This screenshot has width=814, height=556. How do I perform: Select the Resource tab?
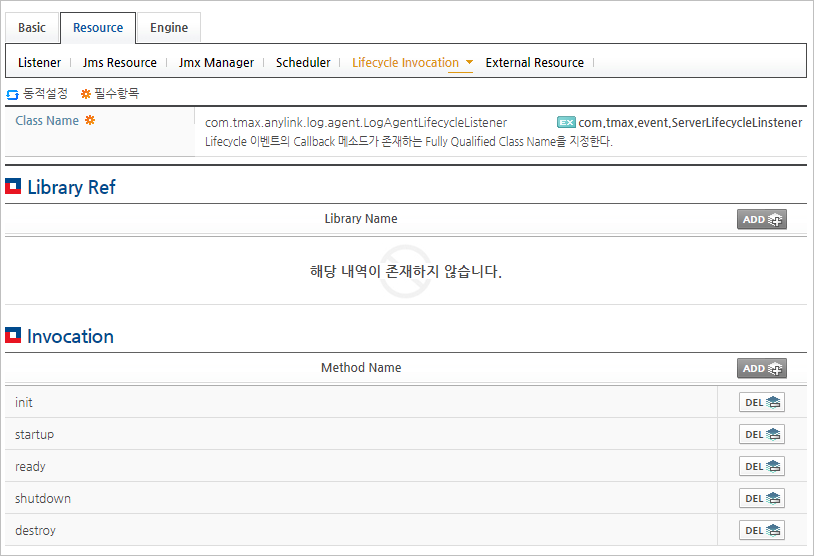(x=98, y=28)
